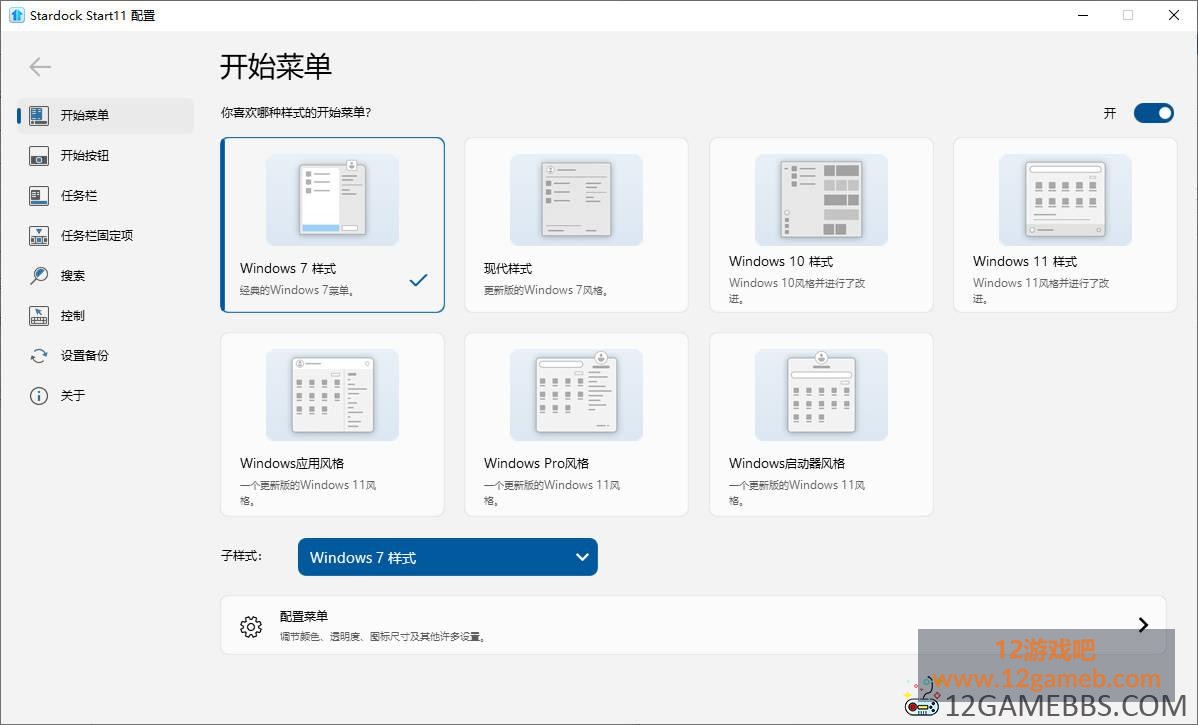Click the 控制 sidebar icon
This screenshot has width=1198, height=725.
[39, 316]
